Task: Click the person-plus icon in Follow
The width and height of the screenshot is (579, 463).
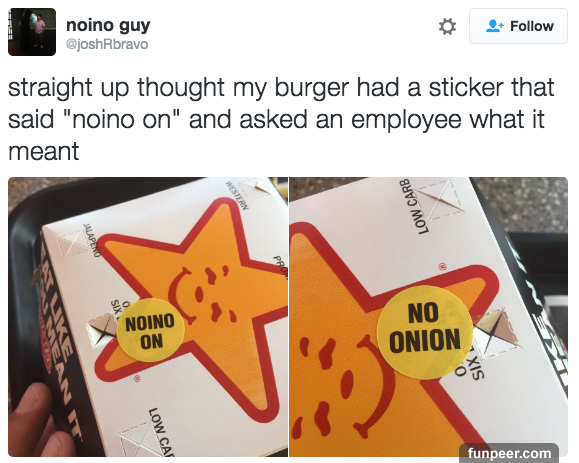Action: [494, 26]
